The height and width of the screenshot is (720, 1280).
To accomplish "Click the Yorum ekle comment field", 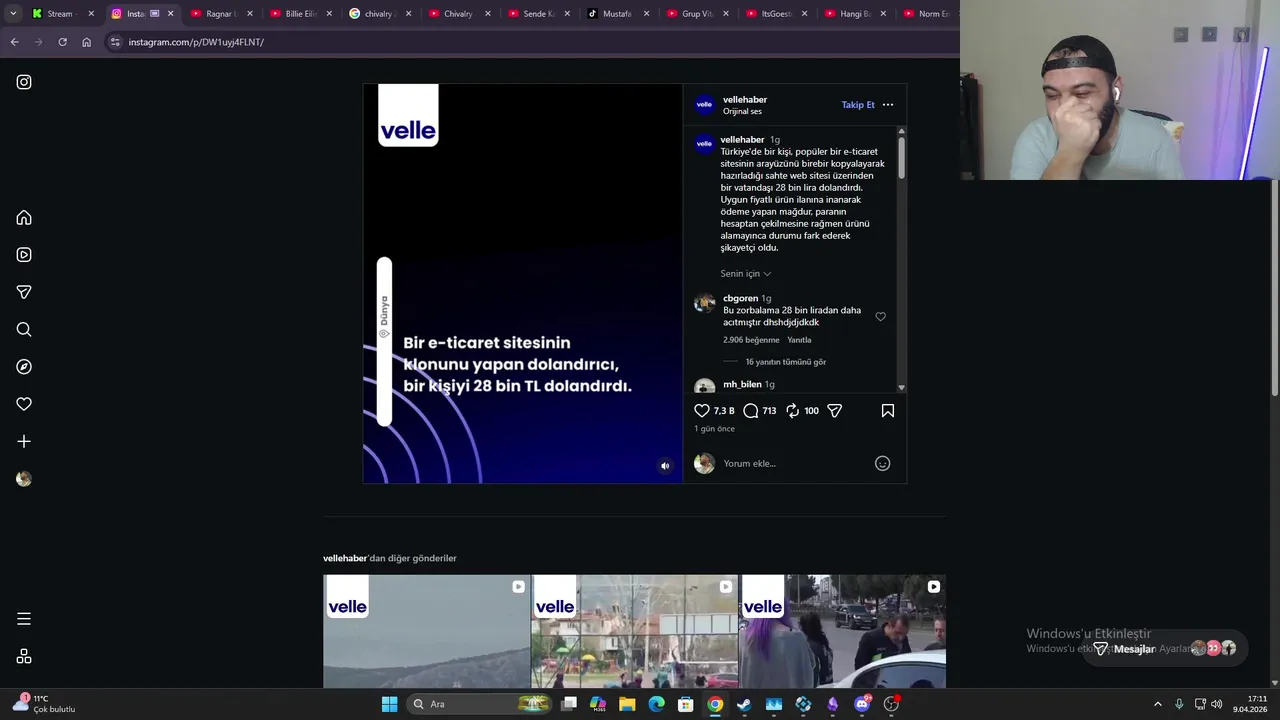I will [795, 464].
